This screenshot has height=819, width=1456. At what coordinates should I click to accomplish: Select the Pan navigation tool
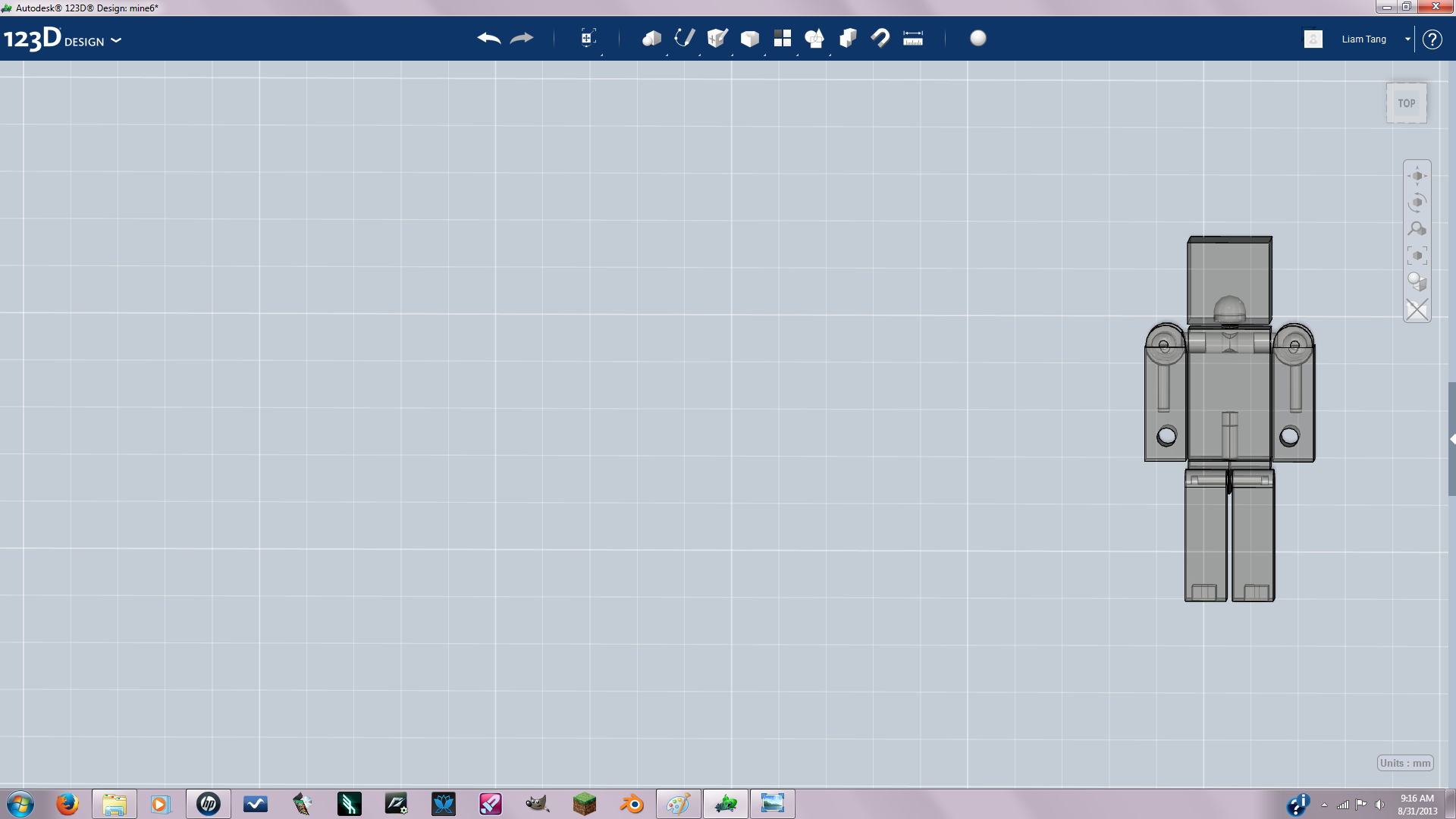1417,176
